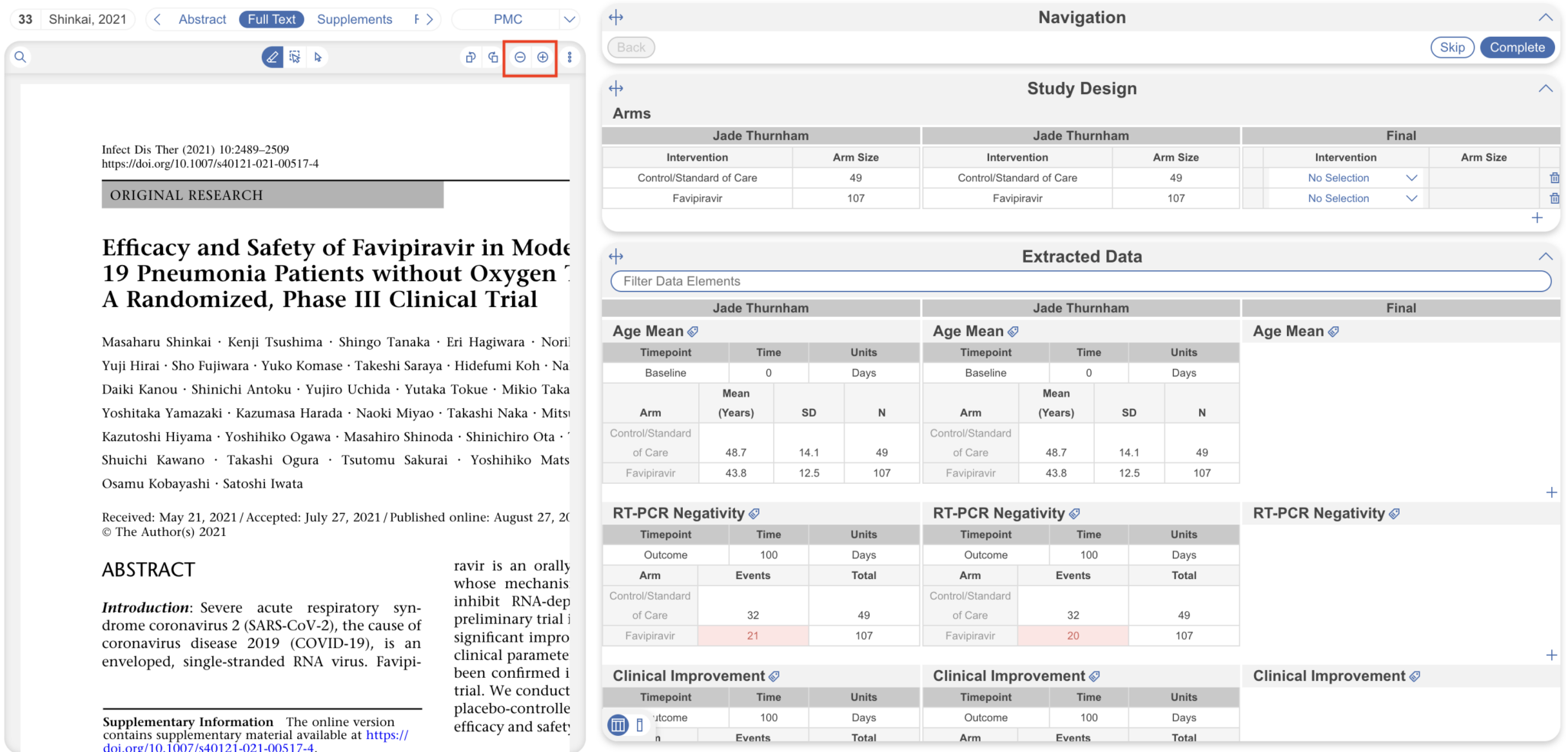Switch to the pointer cursor tool

click(x=318, y=57)
